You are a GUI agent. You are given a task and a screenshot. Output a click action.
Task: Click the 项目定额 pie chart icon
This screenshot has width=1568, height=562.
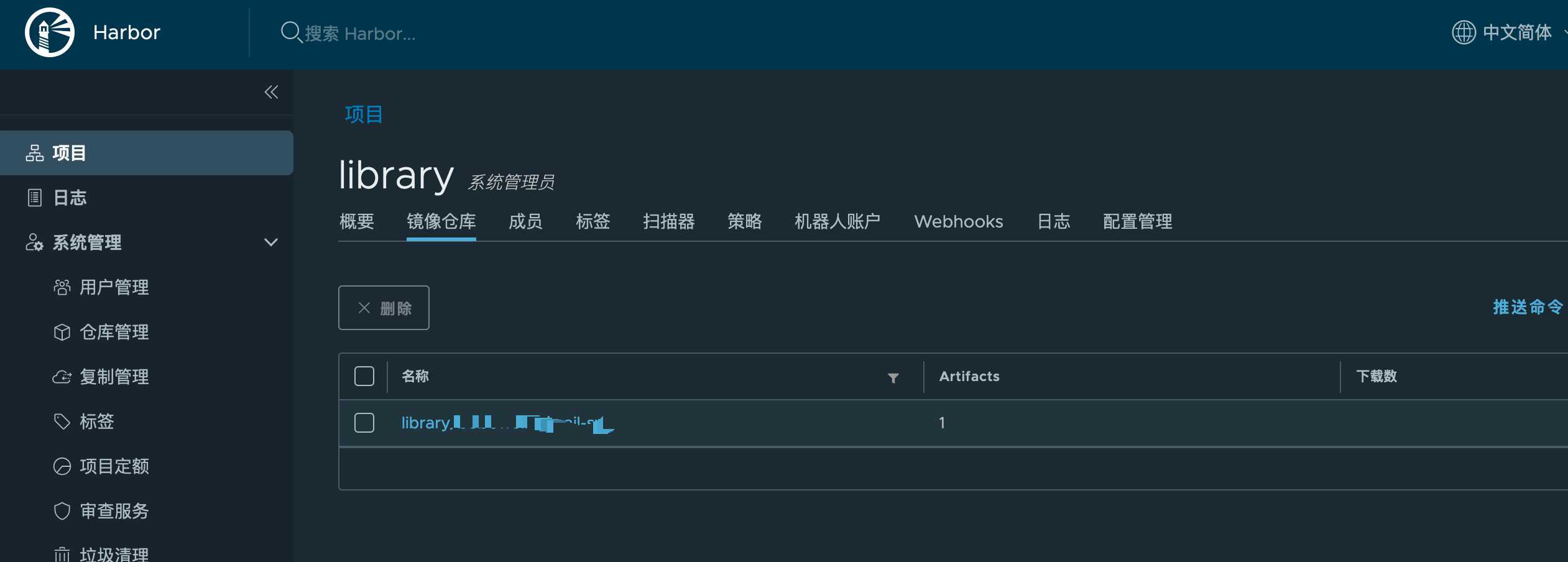[62, 466]
